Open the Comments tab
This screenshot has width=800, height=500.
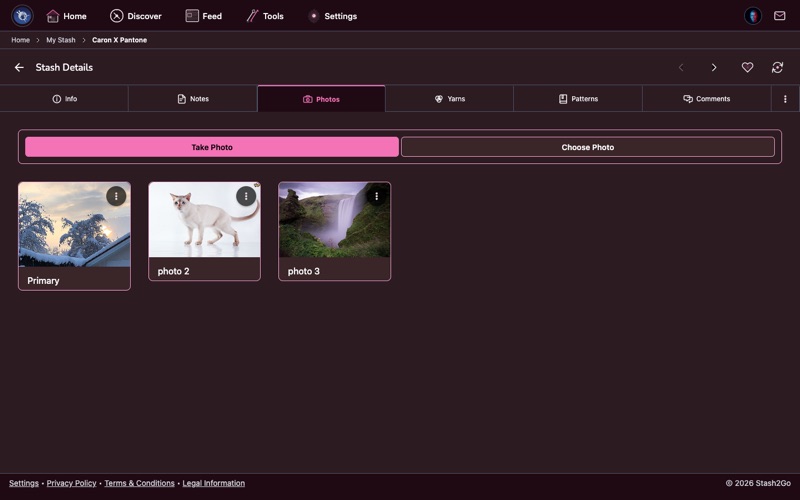coord(706,99)
